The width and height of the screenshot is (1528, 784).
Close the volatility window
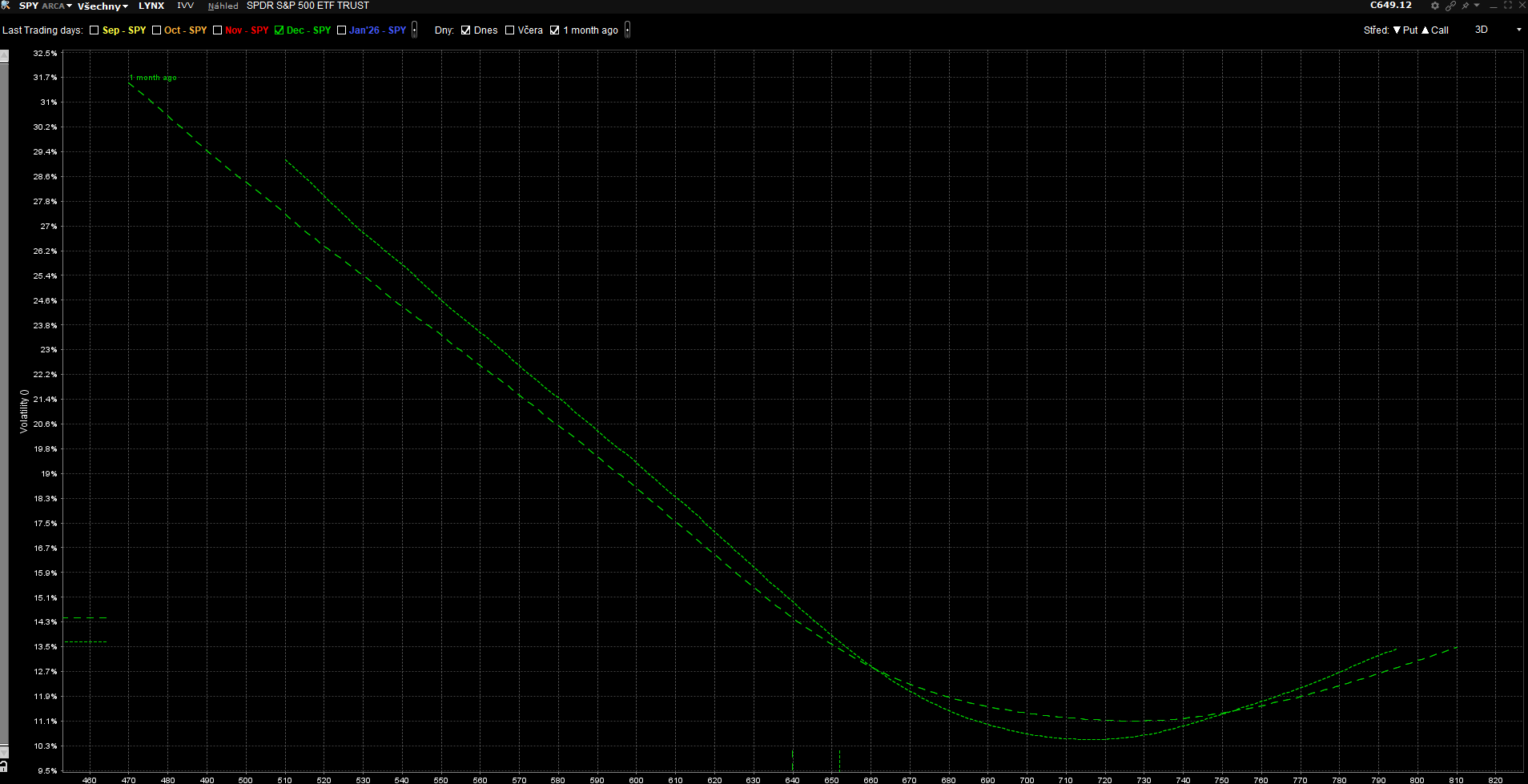click(1522, 6)
